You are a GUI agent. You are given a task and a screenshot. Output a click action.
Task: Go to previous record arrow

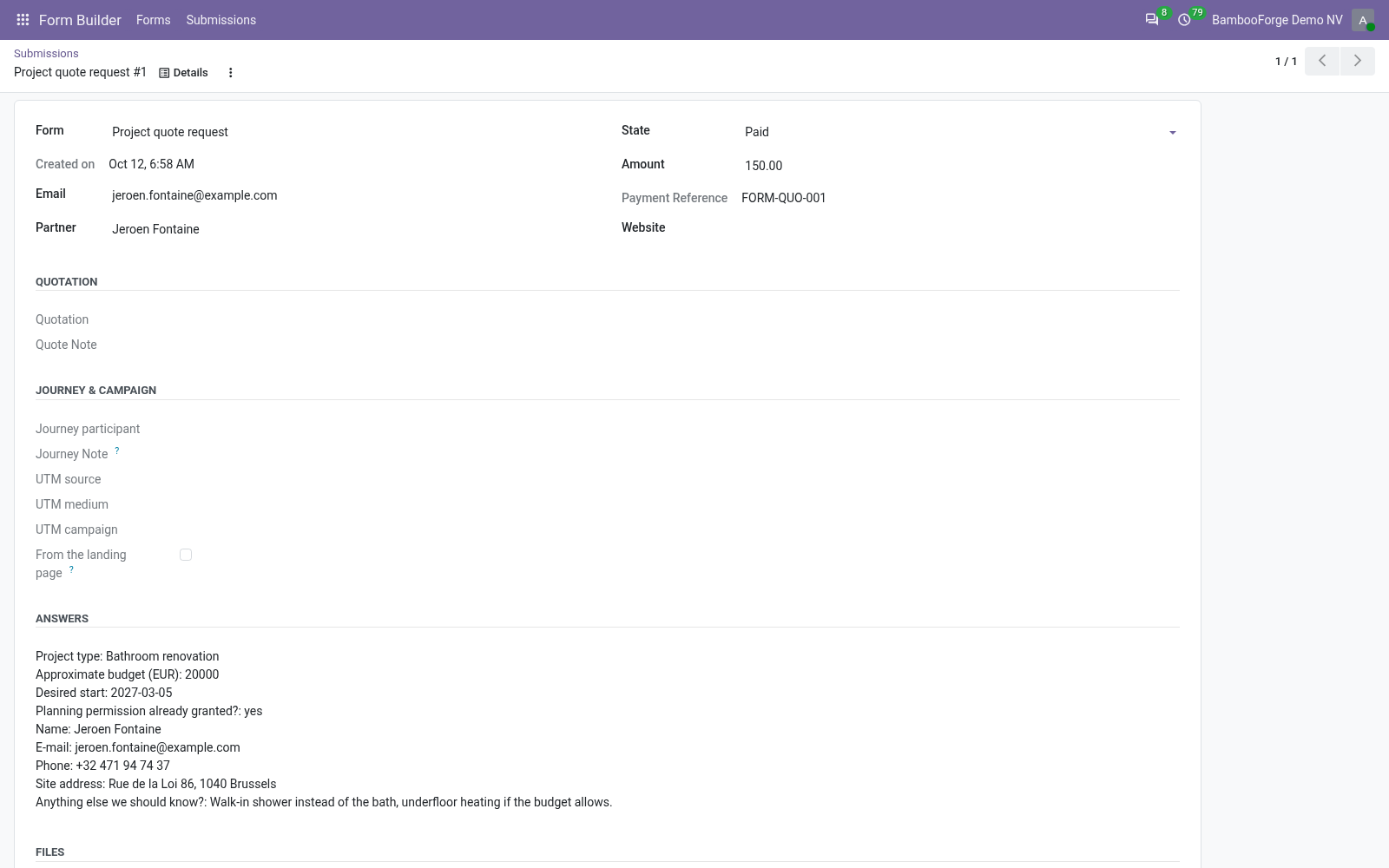(x=1322, y=61)
